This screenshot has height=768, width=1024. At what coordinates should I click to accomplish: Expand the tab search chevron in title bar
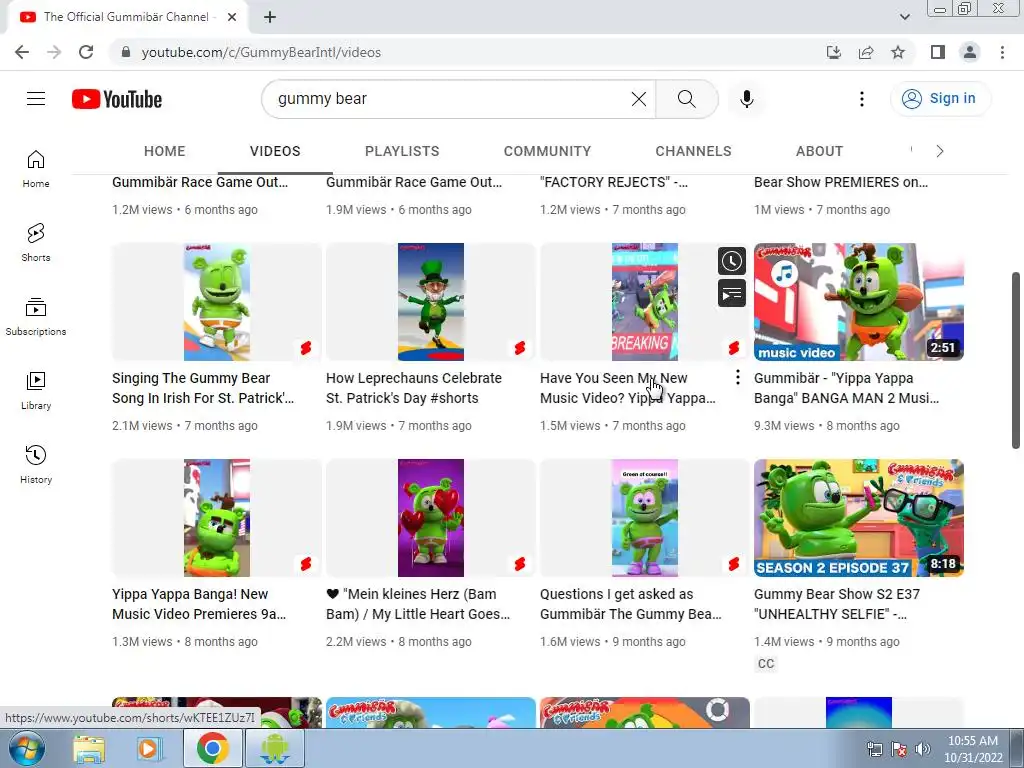click(x=904, y=17)
